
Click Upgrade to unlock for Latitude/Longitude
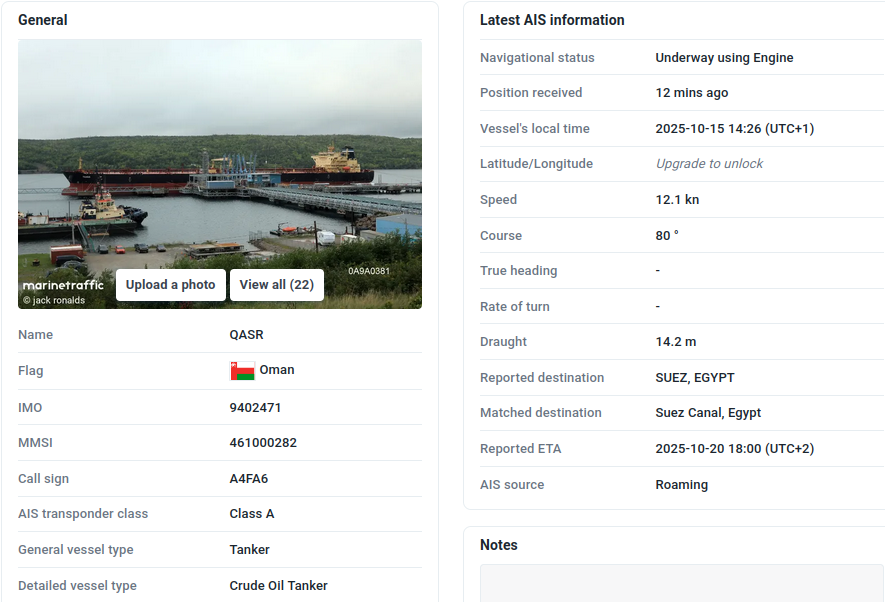(709, 164)
